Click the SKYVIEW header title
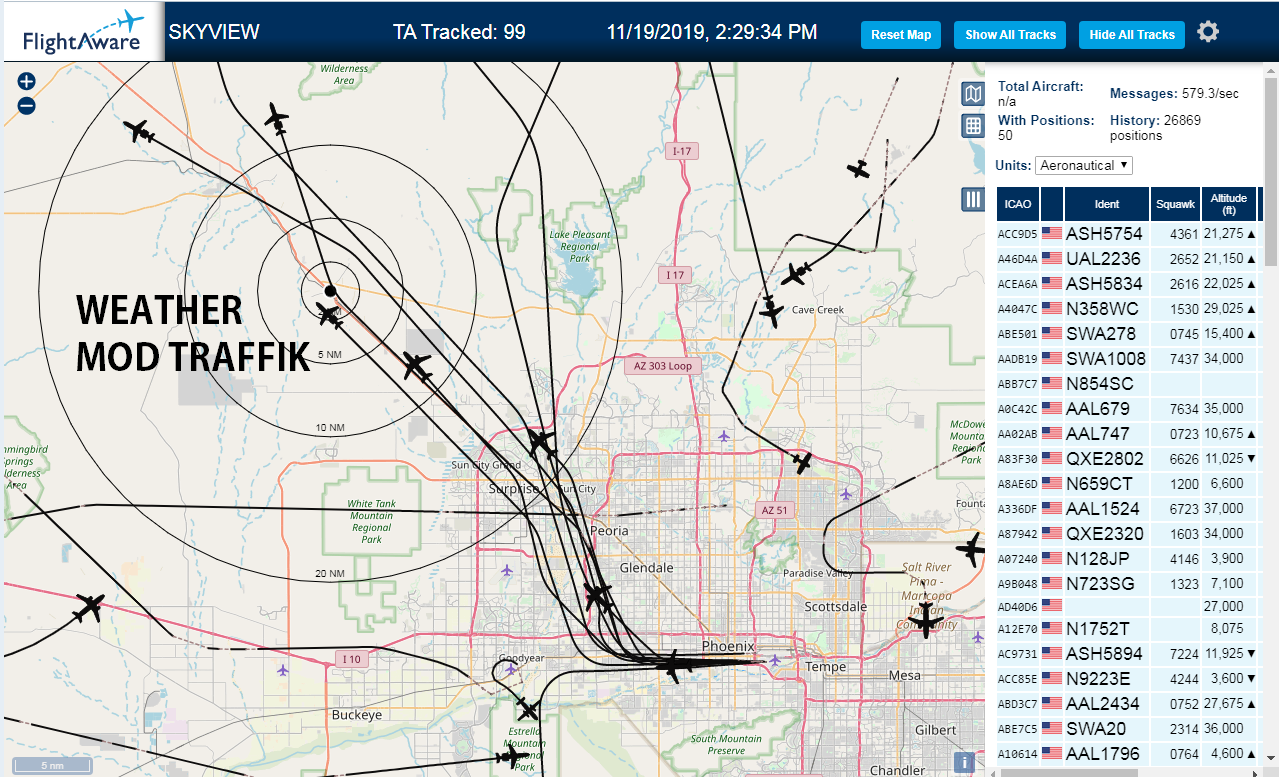 pos(214,32)
